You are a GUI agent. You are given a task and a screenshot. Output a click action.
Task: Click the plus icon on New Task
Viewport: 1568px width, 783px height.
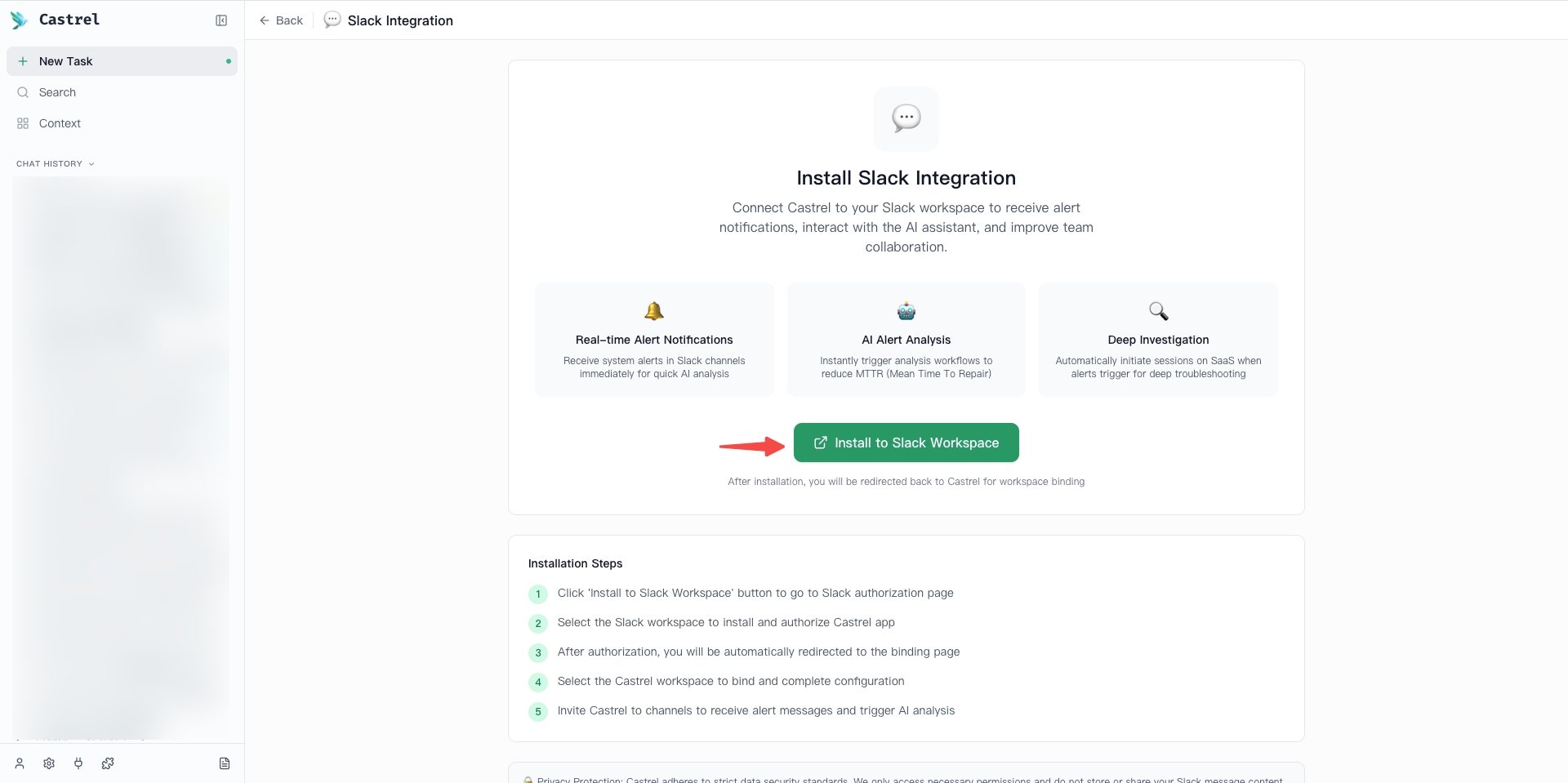[x=23, y=60]
